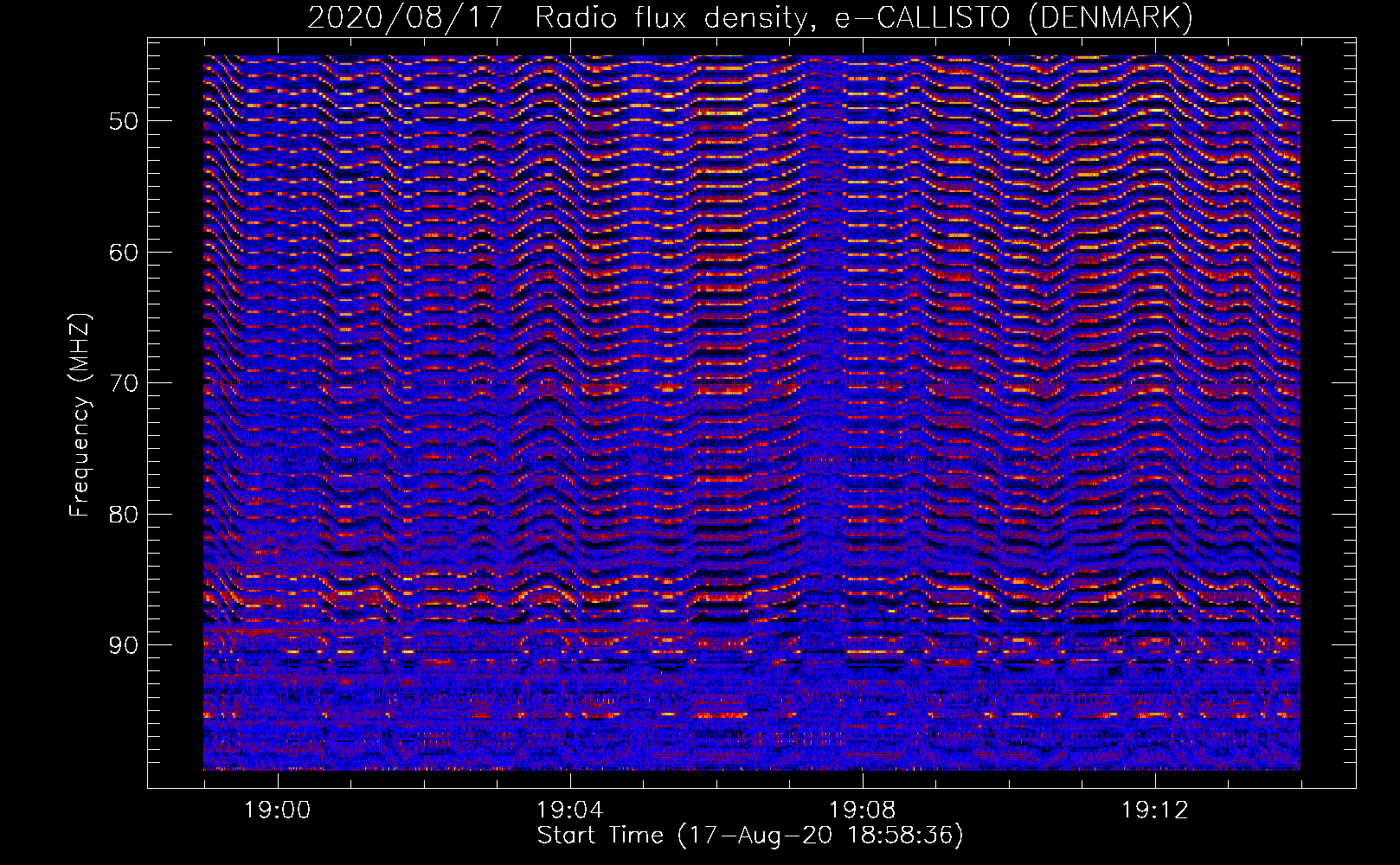Click the 80 frequency tick label
The height and width of the screenshot is (865, 1400).
coord(123,515)
